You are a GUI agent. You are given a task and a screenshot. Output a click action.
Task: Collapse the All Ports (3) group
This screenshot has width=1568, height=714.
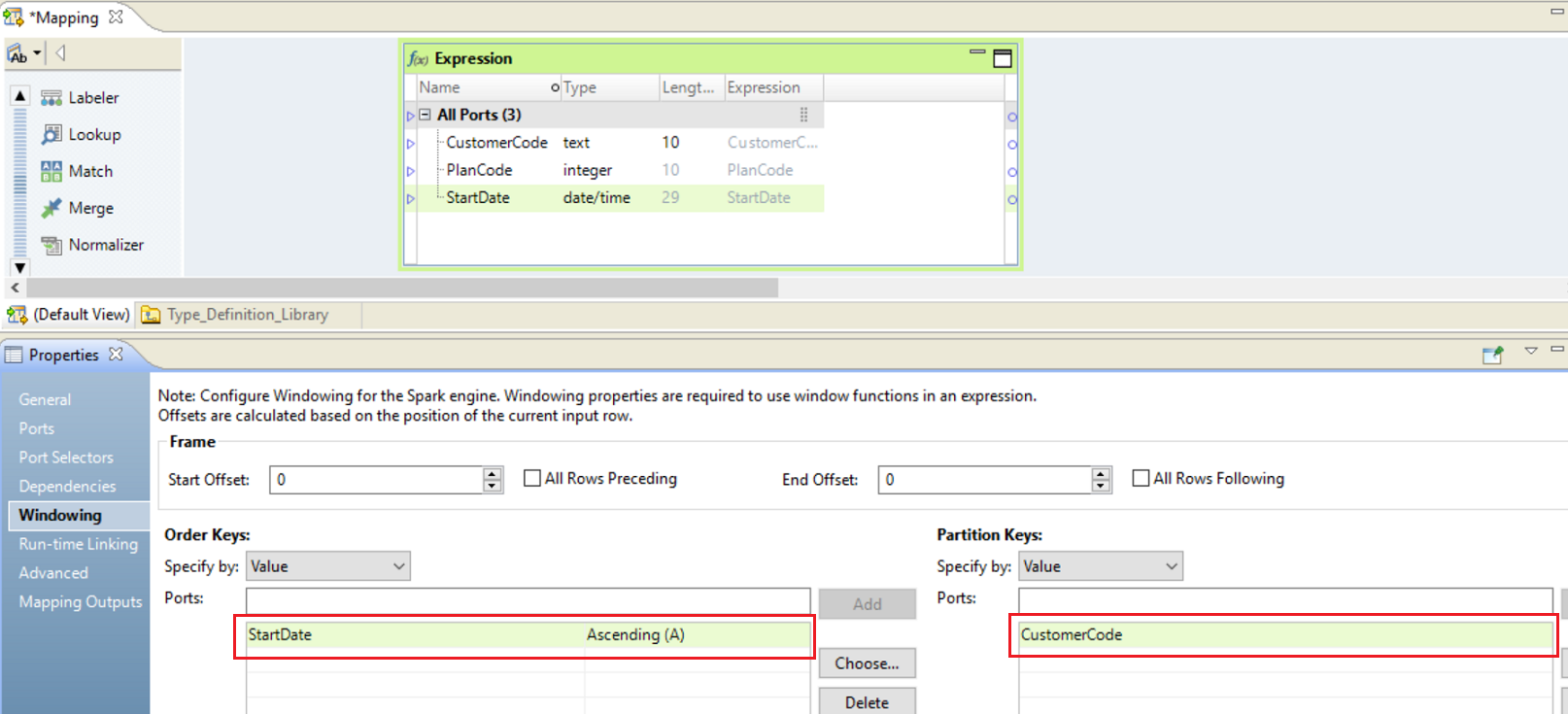[x=425, y=115]
